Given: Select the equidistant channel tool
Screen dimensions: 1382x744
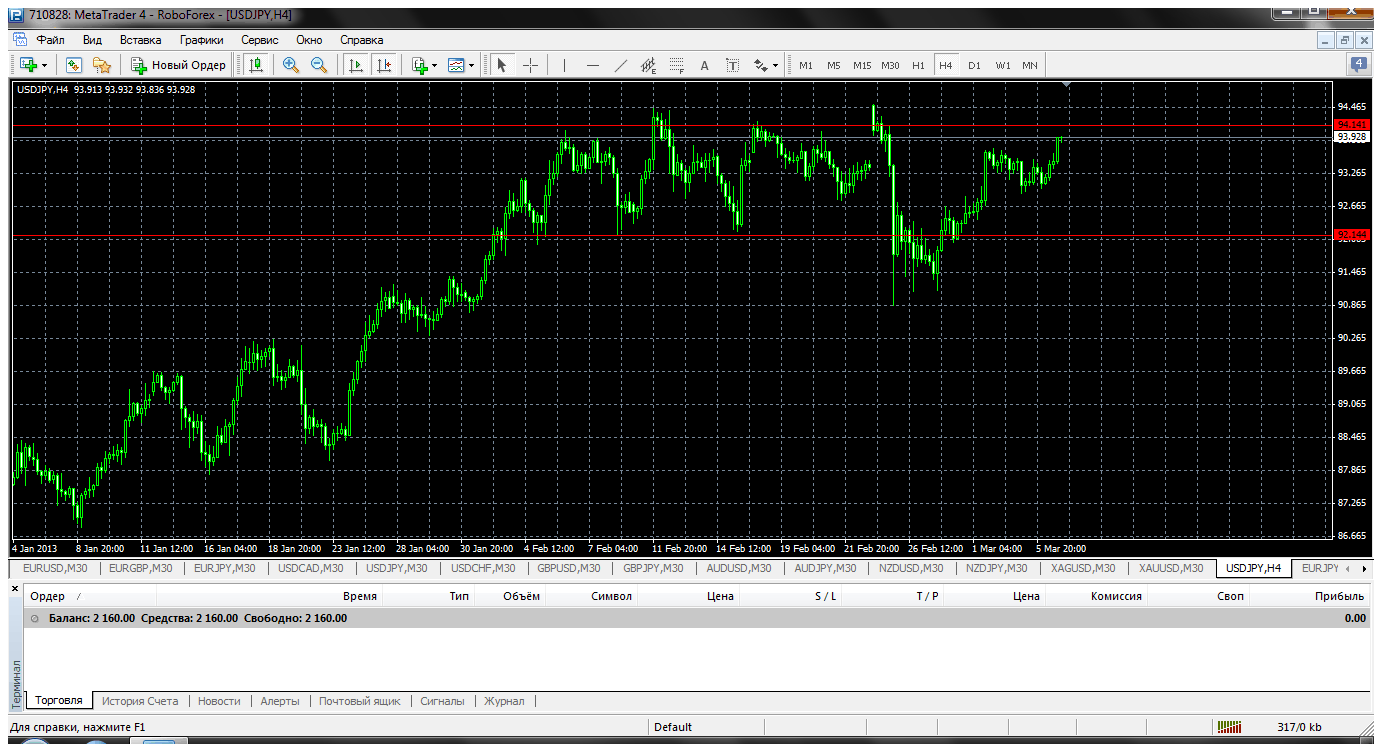Looking at the screenshot, I should [648, 65].
